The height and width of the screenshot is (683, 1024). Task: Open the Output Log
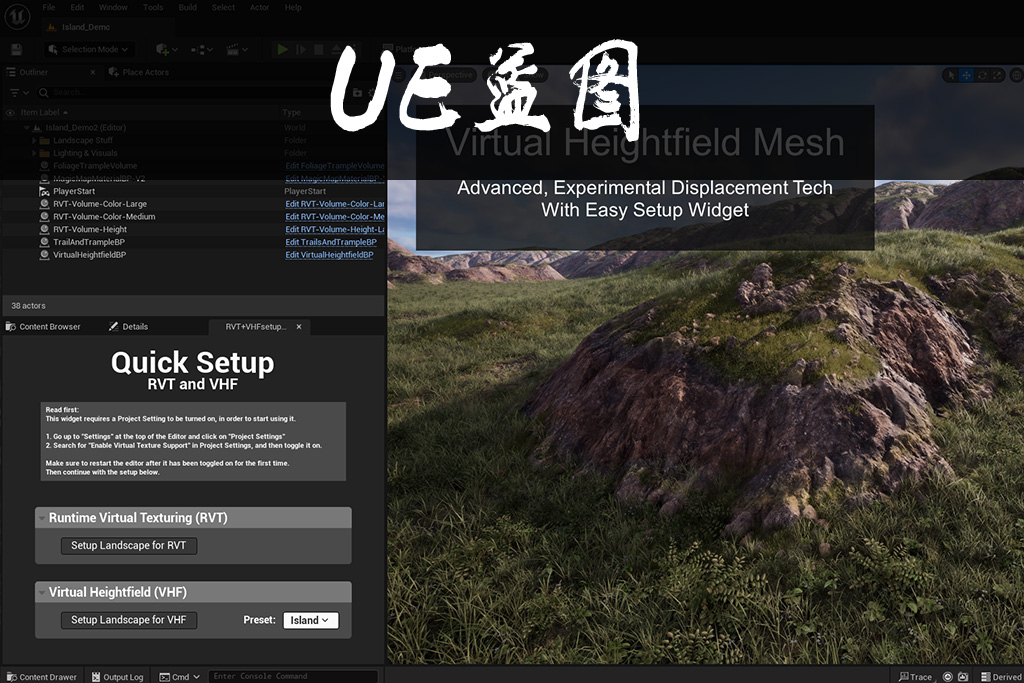[x=118, y=676]
